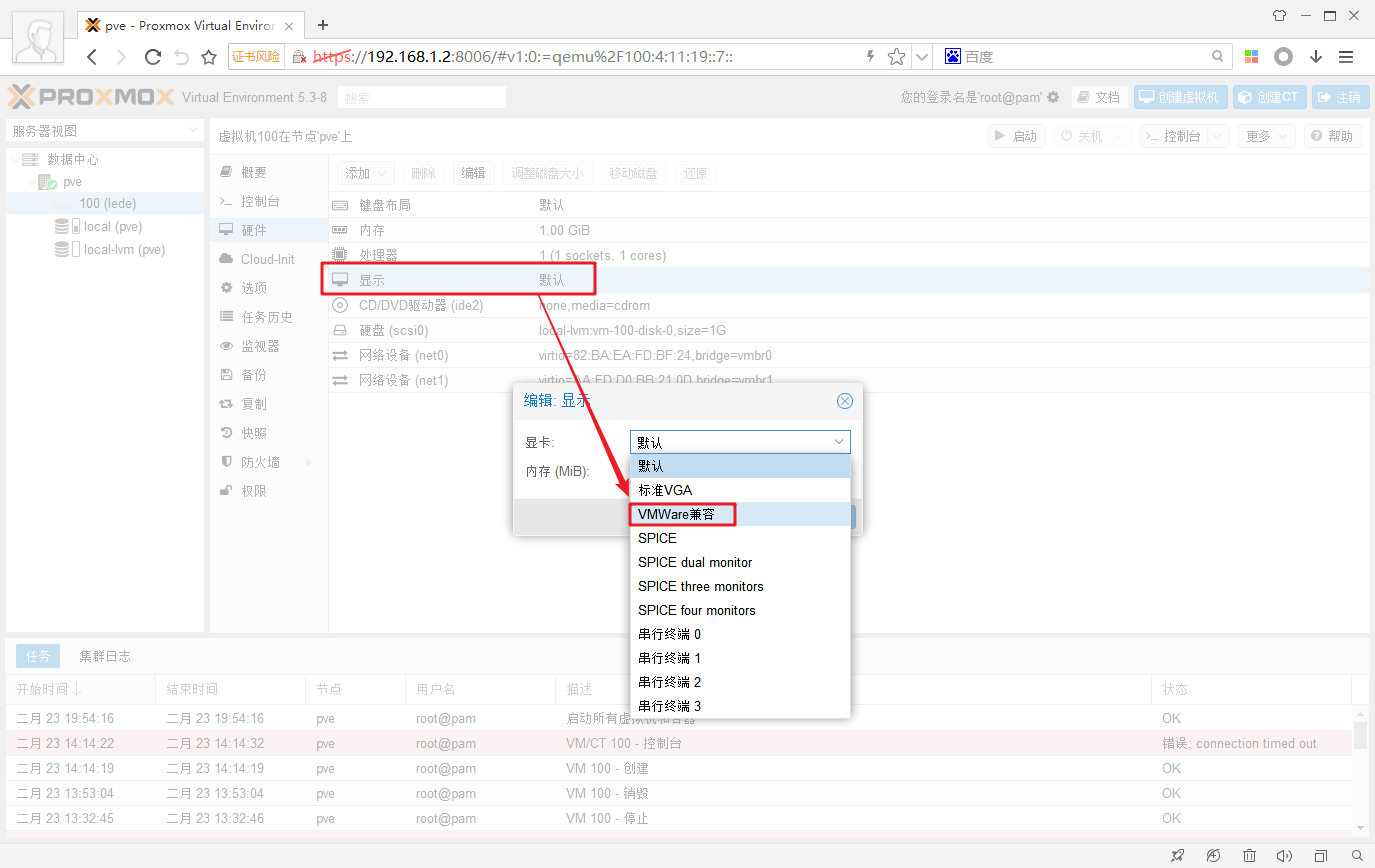
Task: Select VM 100 (lede) in tree
Action: point(107,203)
